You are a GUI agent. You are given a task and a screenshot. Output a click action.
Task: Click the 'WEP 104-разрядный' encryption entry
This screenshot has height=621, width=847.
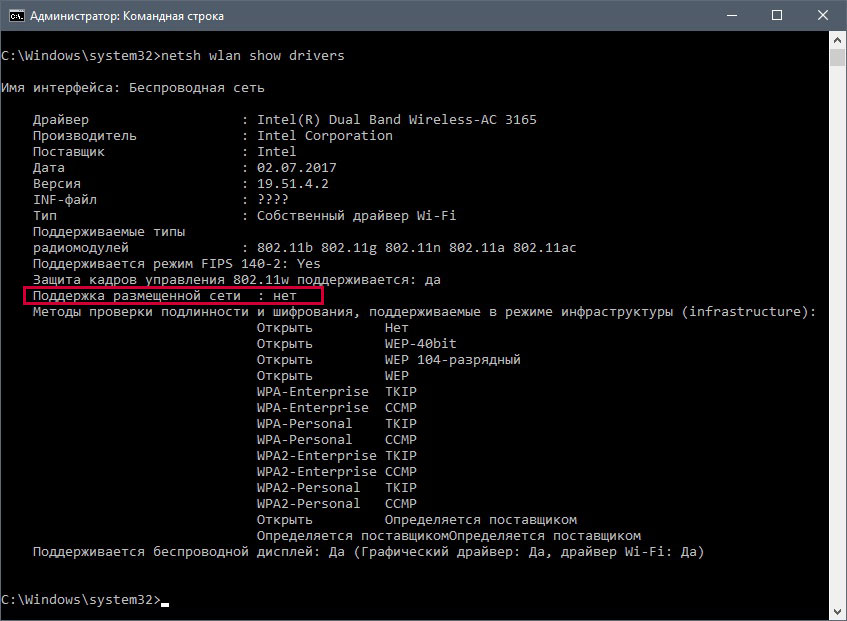452,360
